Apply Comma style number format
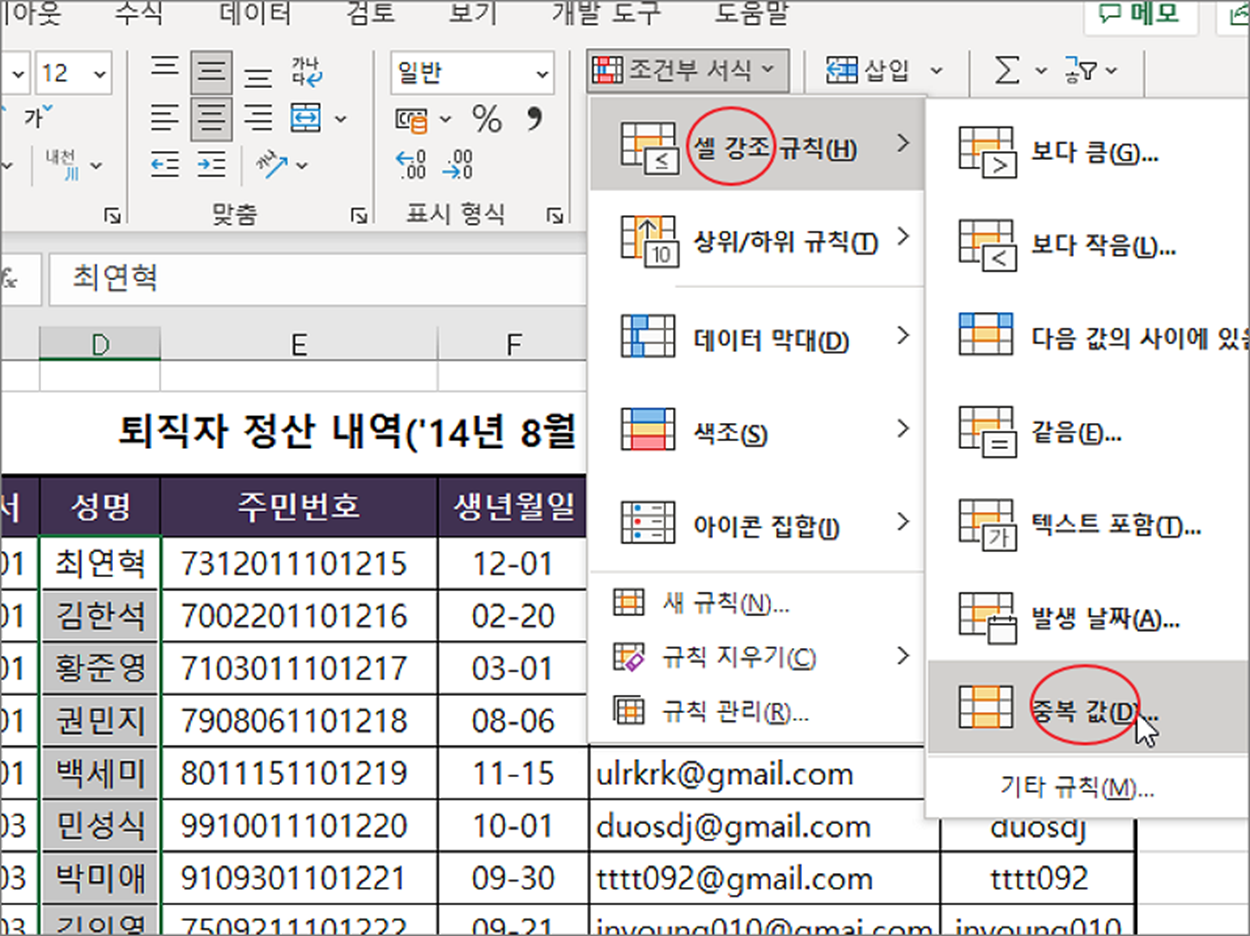The height and width of the screenshot is (936, 1250). coord(534,120)
